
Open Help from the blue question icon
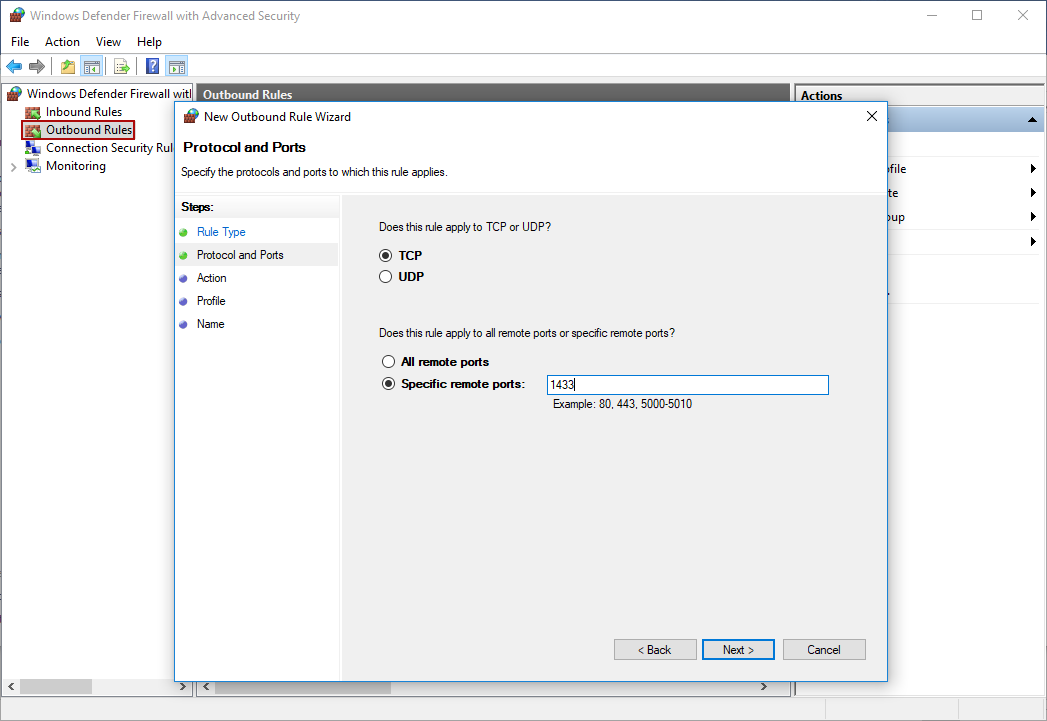pos(153,67)
